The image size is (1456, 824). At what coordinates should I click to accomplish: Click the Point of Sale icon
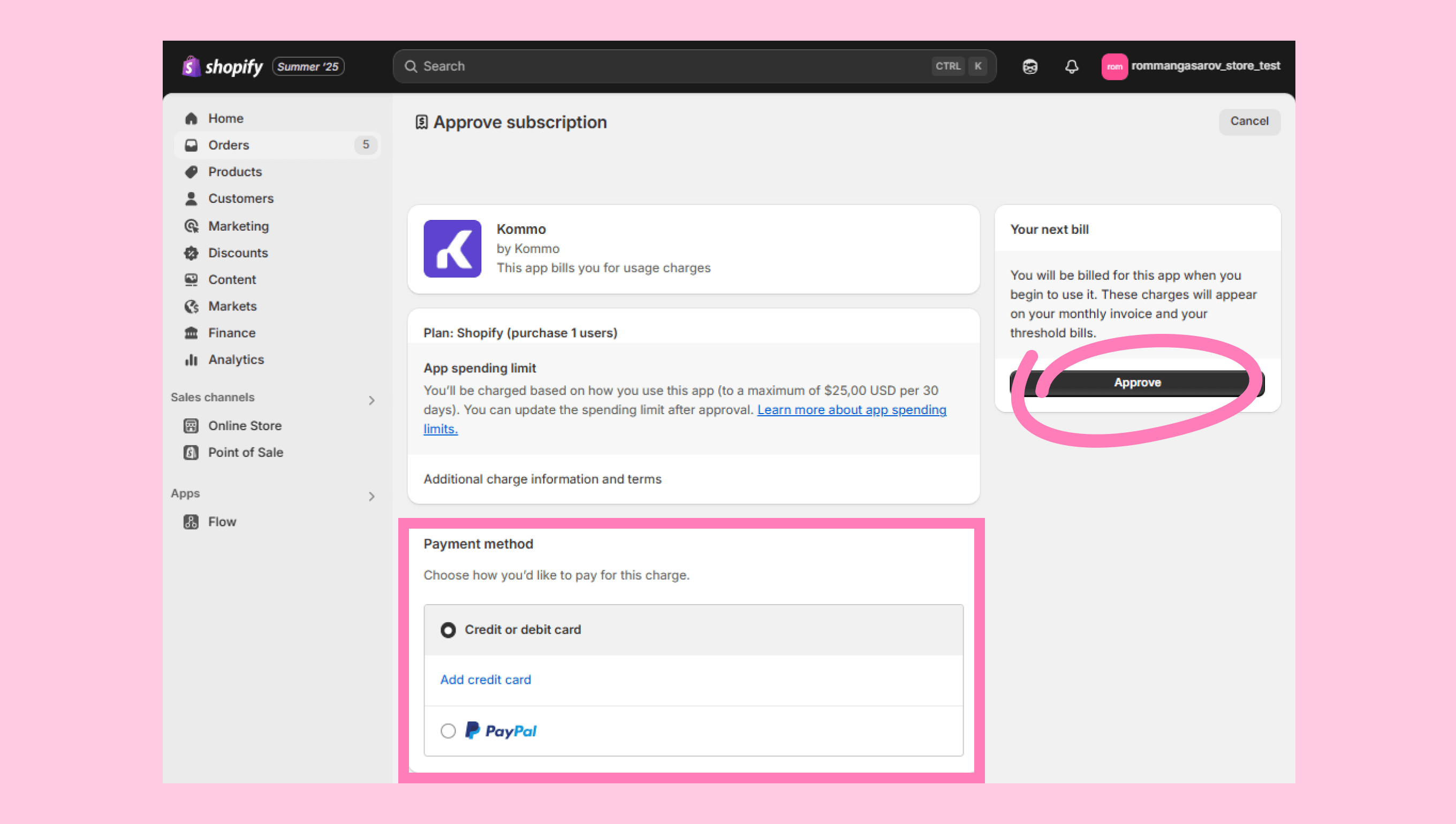(191, 452)
